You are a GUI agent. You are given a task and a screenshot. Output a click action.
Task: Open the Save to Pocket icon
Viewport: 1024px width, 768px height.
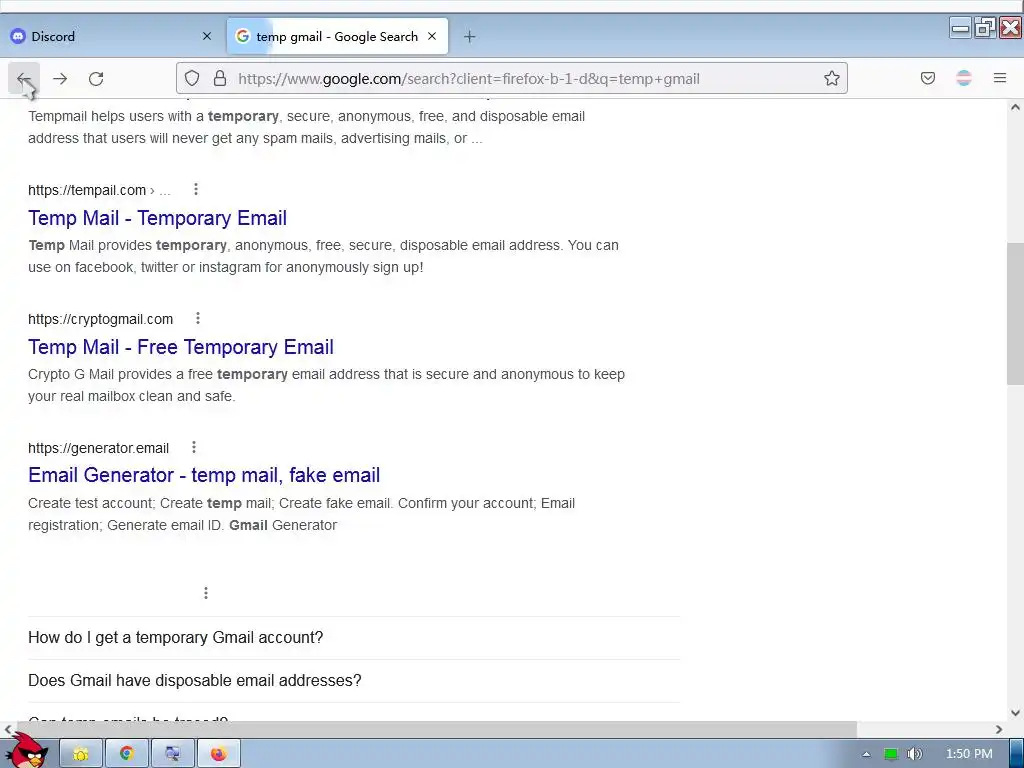coord(927,78)
